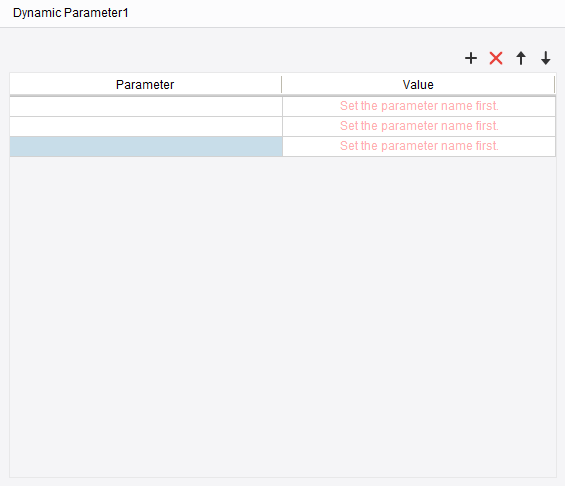
Task: Add a new parameter row with plus icon
Action: [x=471, y=58]
